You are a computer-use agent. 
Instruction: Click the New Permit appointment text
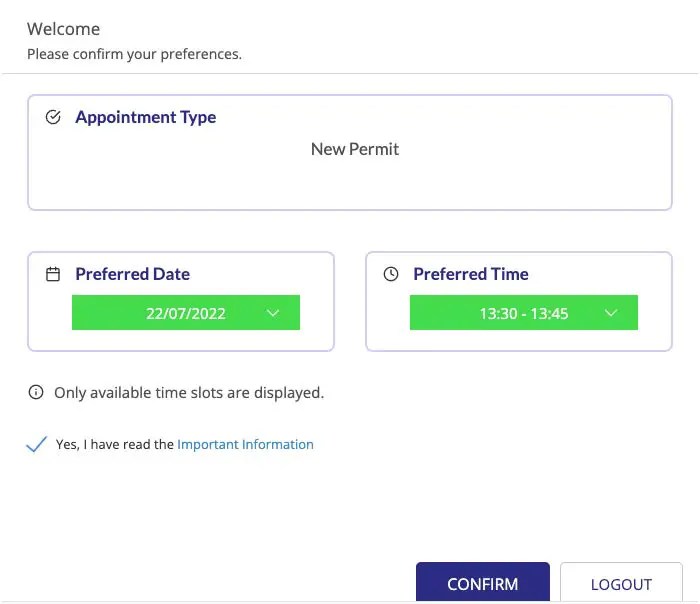point(355,149)
